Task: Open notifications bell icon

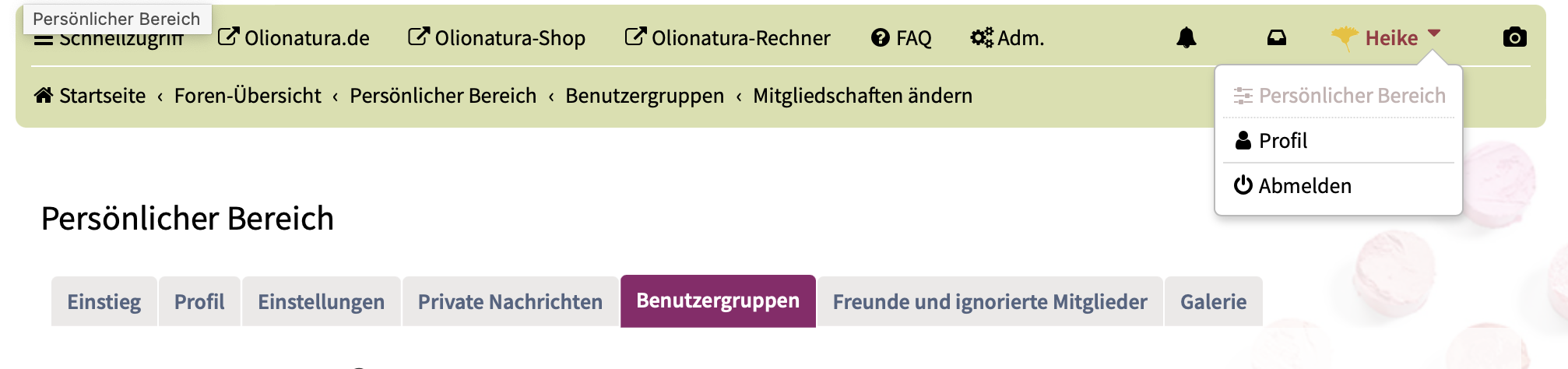Action: pos(1186,37)
